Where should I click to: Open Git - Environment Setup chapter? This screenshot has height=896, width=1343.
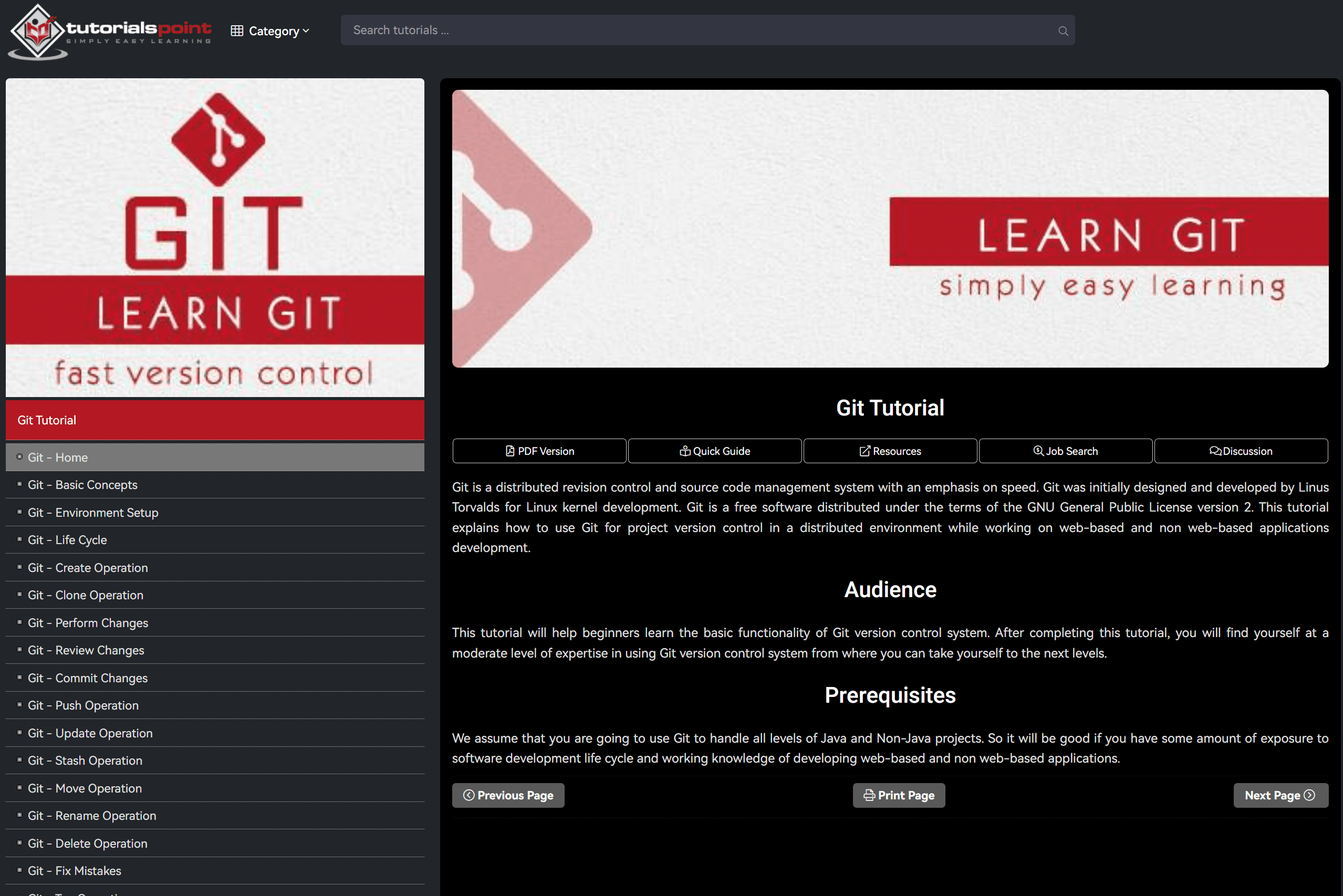[92, 513]
